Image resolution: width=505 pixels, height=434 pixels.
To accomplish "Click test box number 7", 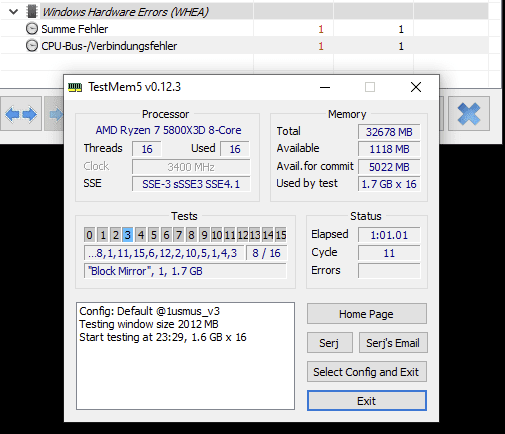I will tap(179, 235).
